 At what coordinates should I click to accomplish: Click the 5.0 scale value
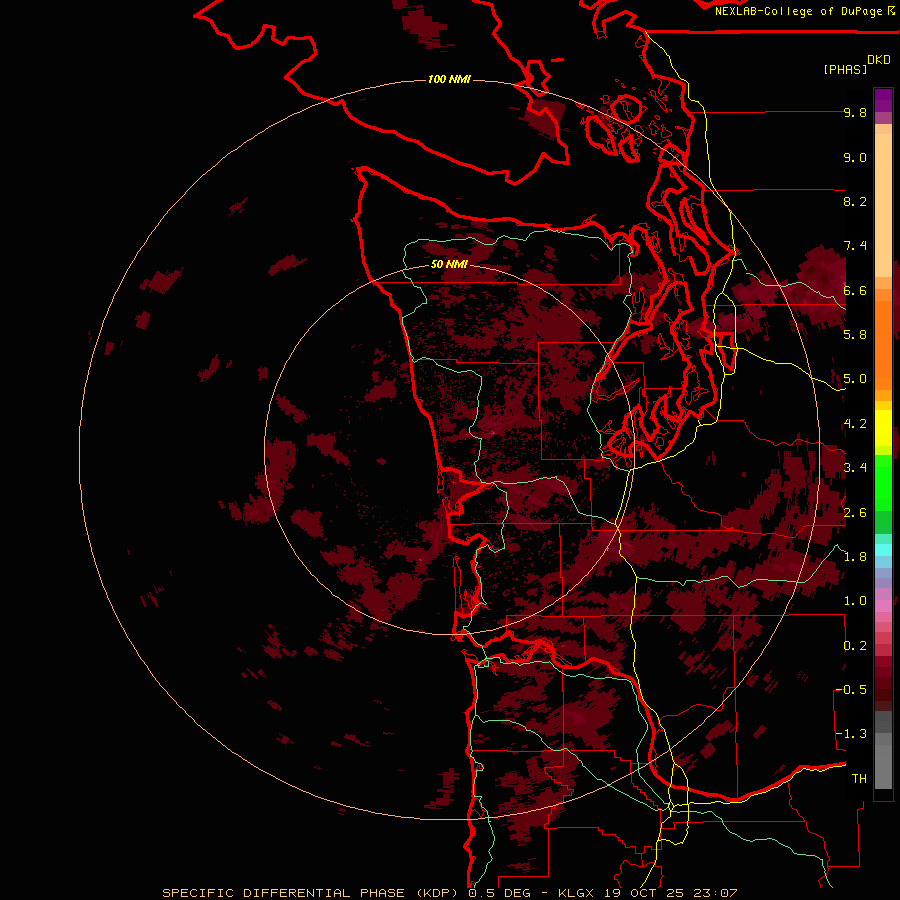[x=855, y=379]
